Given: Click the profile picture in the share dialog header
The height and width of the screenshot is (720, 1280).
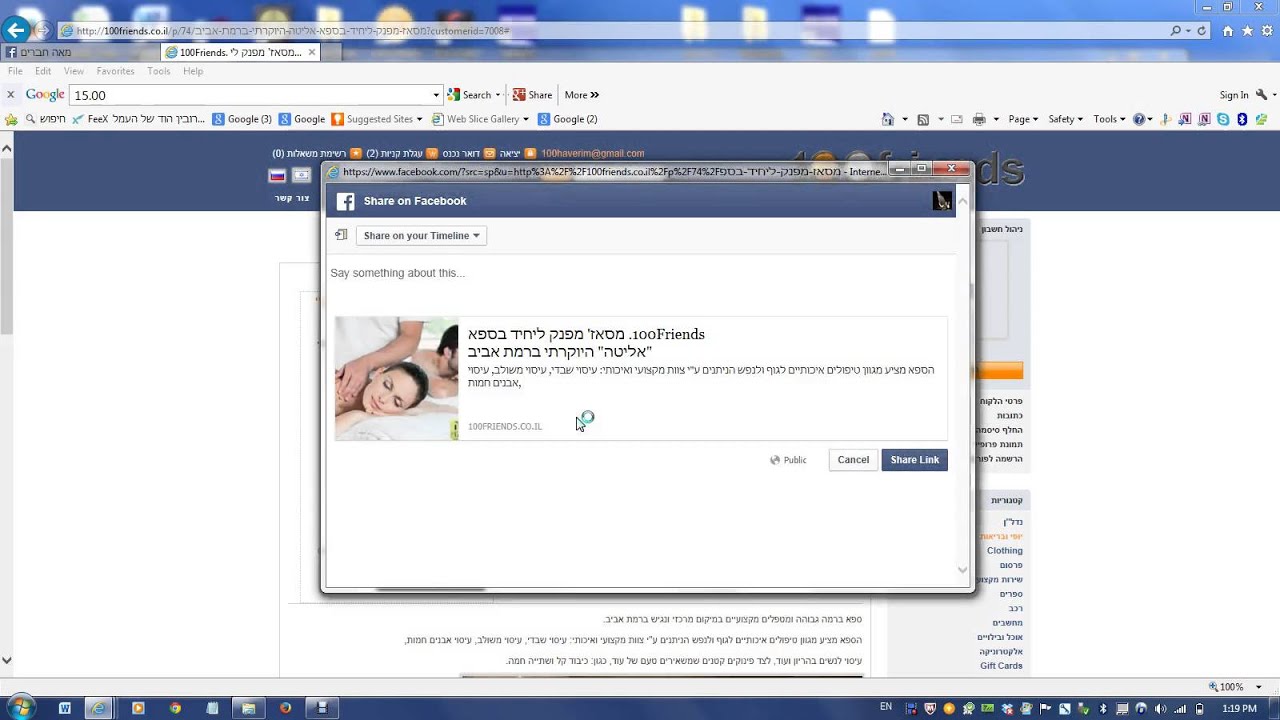Looking at the screenshot, I should coord(942,201).
